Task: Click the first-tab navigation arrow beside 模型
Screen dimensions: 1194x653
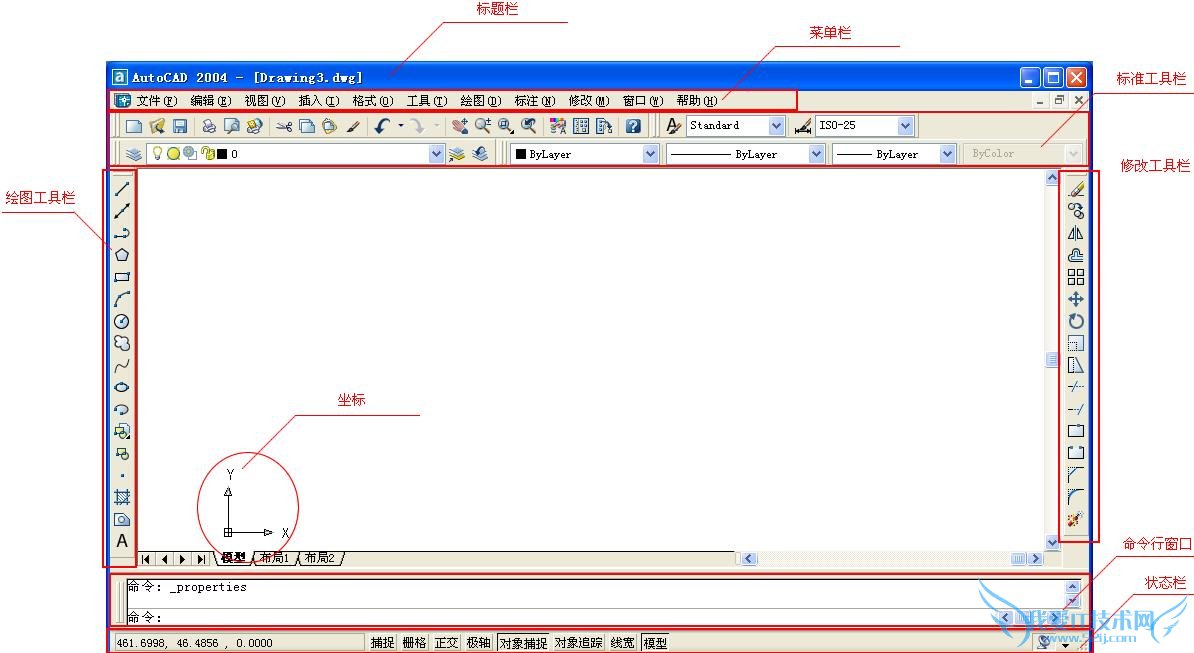Action: click(145, 559)
